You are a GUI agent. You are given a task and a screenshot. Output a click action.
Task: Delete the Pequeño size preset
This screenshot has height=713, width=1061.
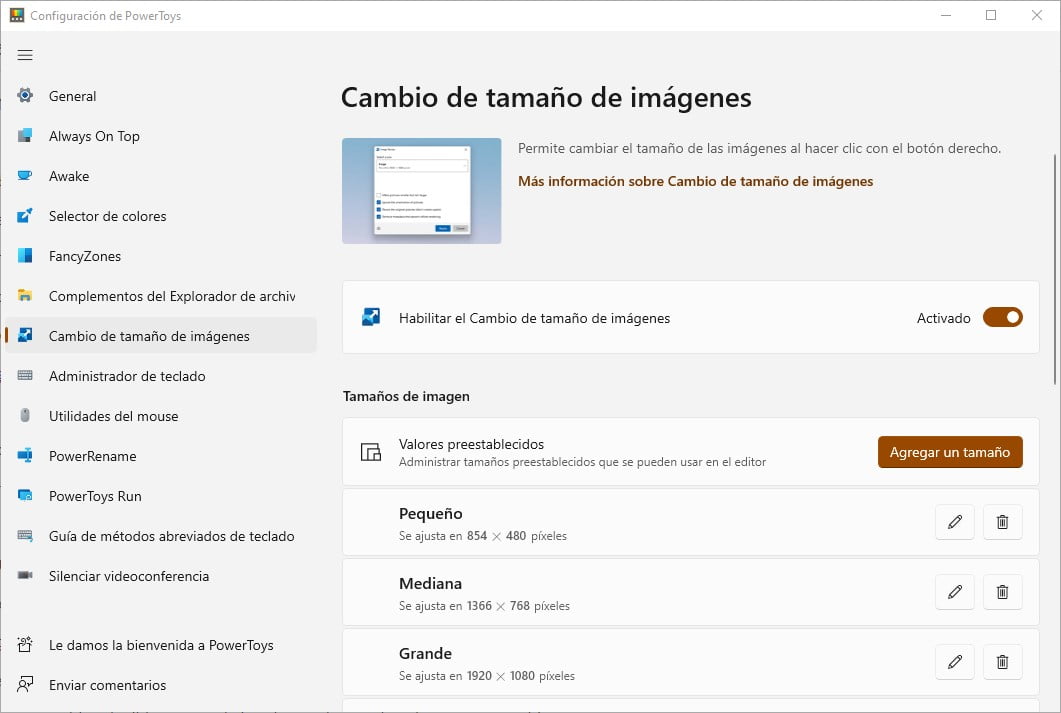[1002, 522]
